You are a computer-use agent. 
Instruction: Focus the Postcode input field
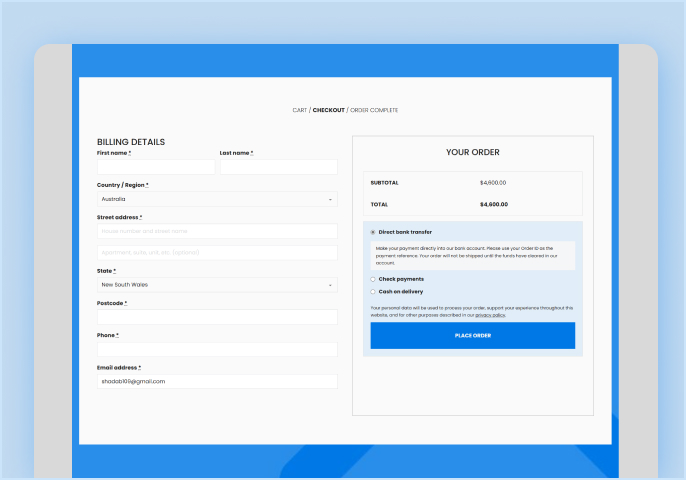coord(217,317)
